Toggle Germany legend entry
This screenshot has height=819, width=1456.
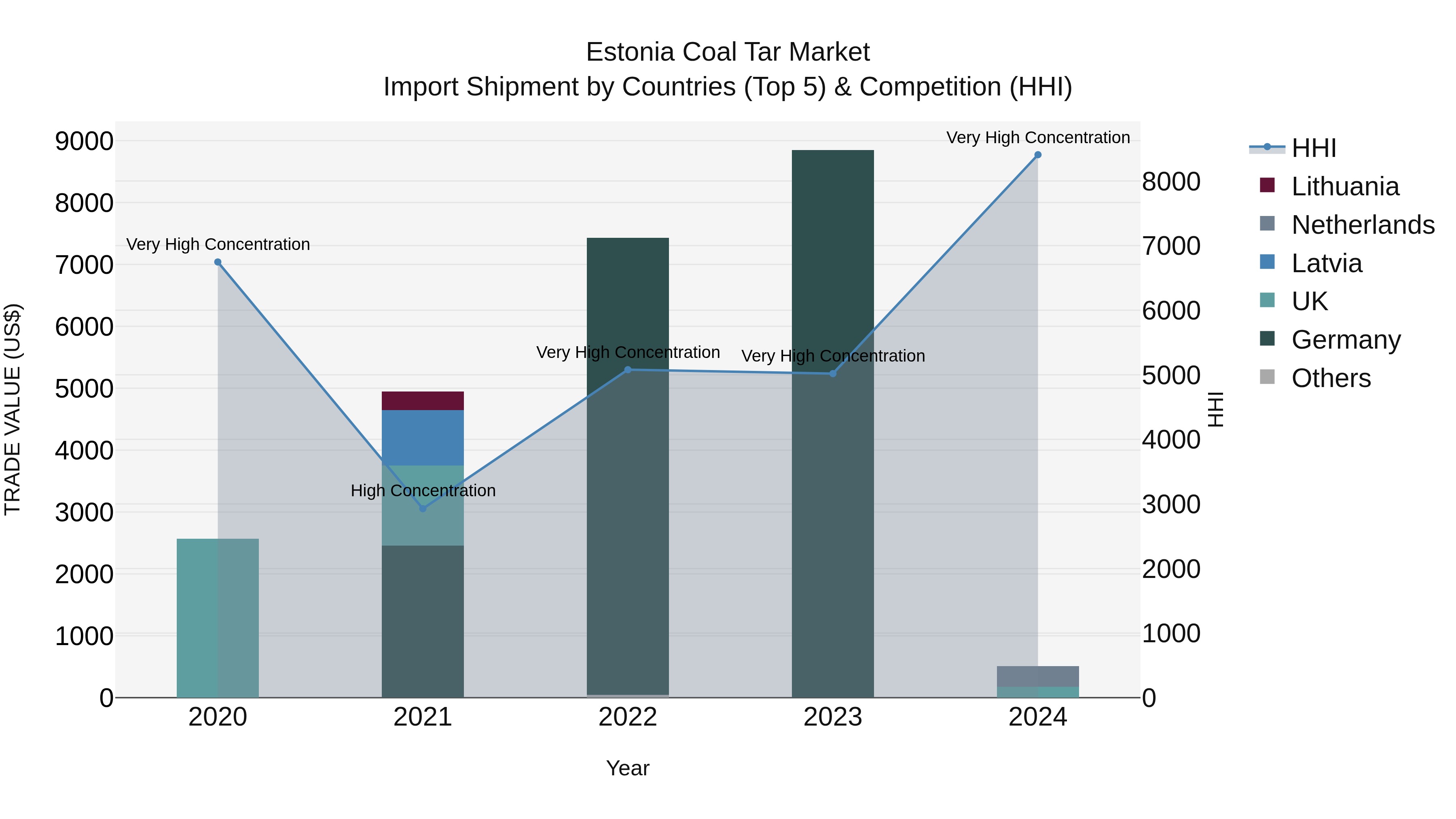pos(1330,339)
